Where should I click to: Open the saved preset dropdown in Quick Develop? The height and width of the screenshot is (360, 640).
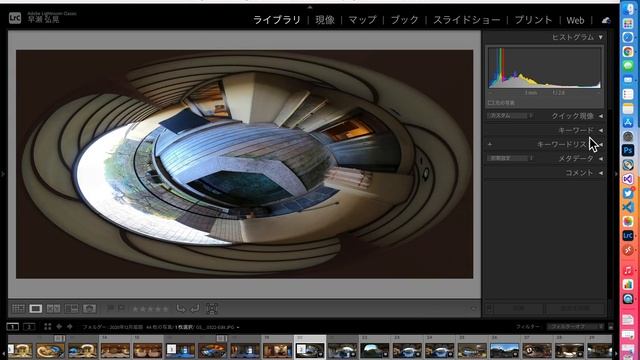[511, 116]
